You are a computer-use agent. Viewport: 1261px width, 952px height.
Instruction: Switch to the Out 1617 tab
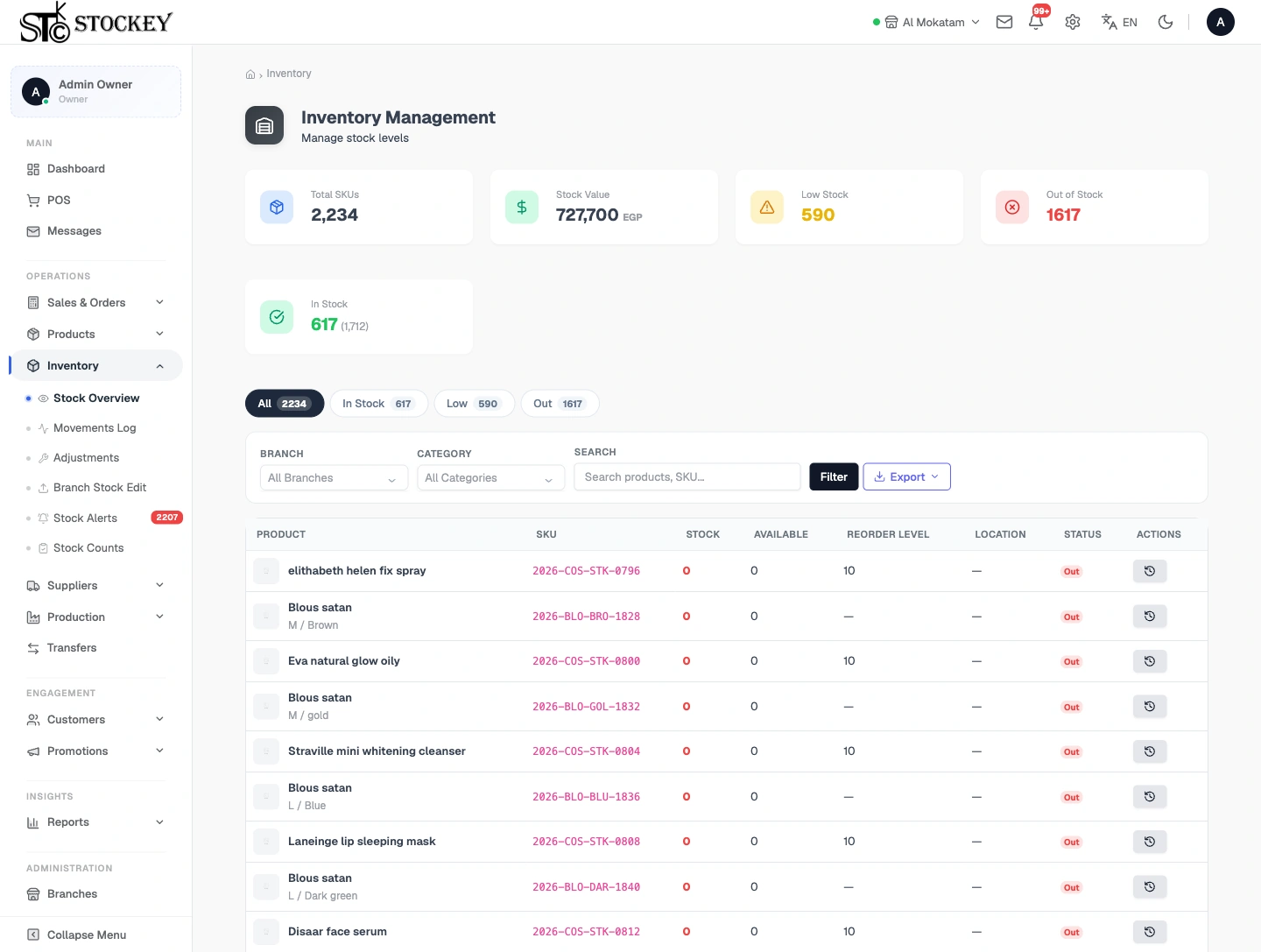(560, 404)
